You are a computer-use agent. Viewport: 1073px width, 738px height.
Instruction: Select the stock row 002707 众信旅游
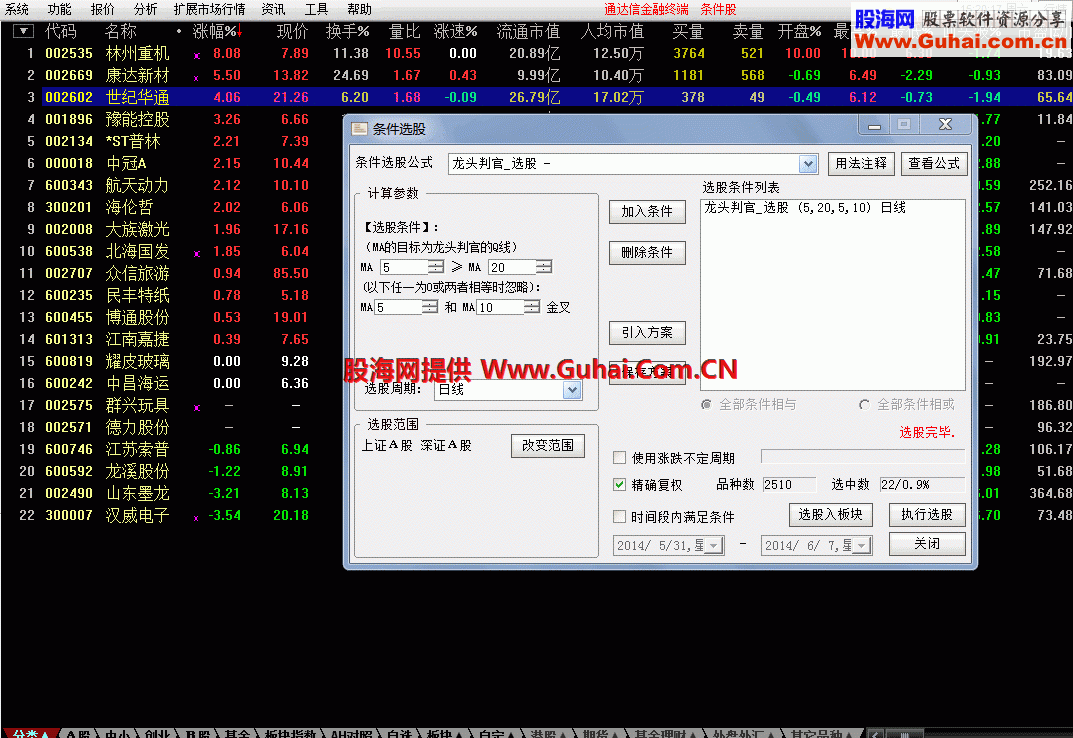pyautogui.click(x=171, y=273)
